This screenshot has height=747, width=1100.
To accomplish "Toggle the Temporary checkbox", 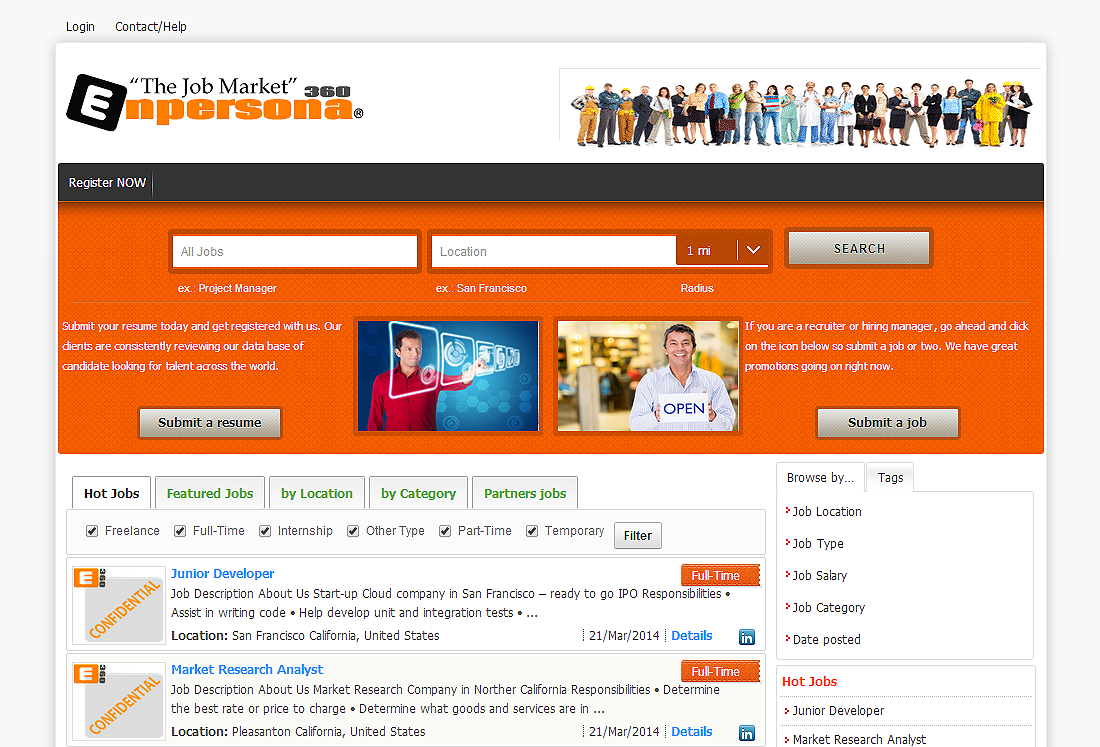I will (x=532, y=531).
